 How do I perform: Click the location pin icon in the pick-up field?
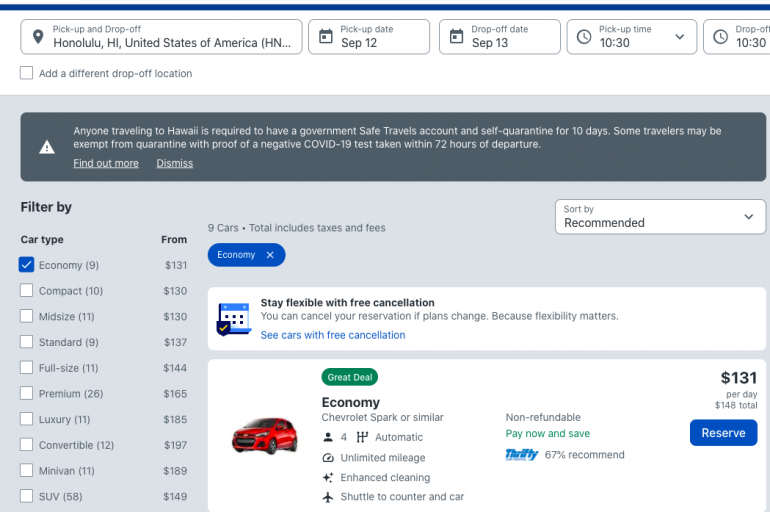pyautogui.click(x=38, y=37)
